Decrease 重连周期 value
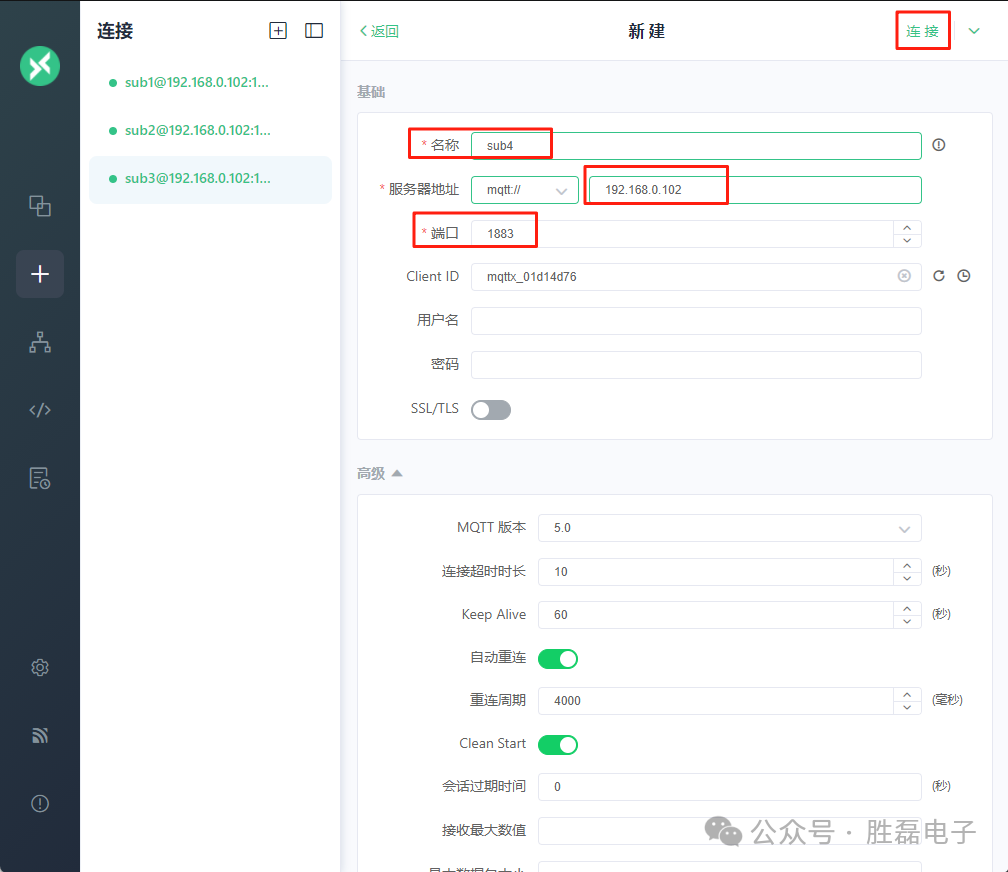 point(907,707)
